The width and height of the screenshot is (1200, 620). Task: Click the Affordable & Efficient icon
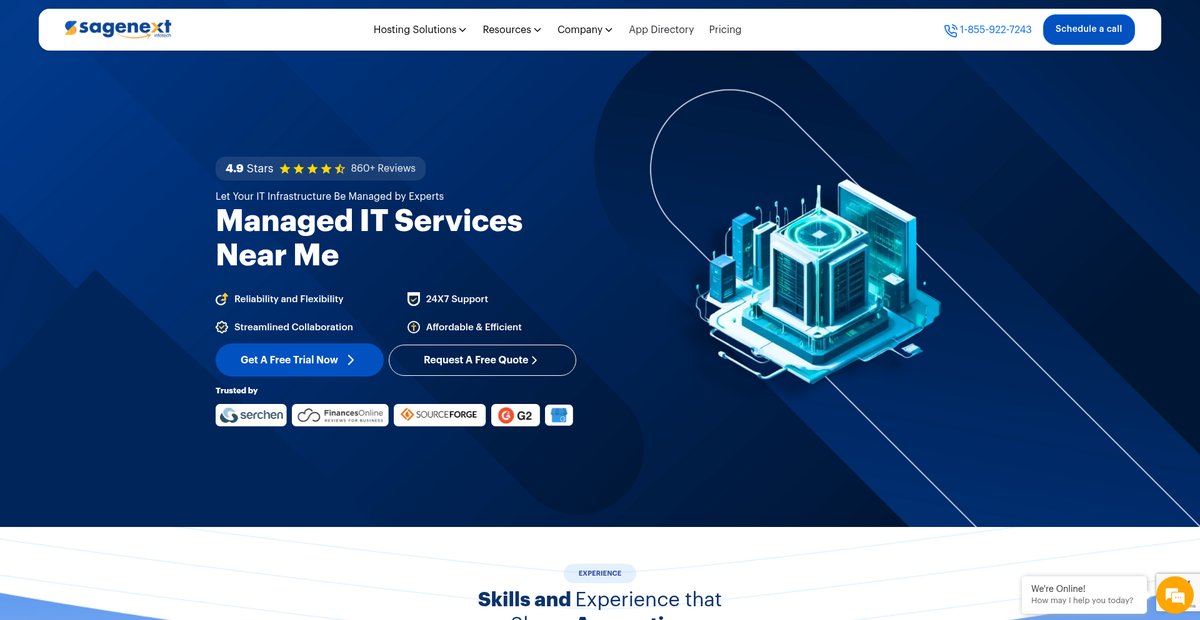coord(413,327)
